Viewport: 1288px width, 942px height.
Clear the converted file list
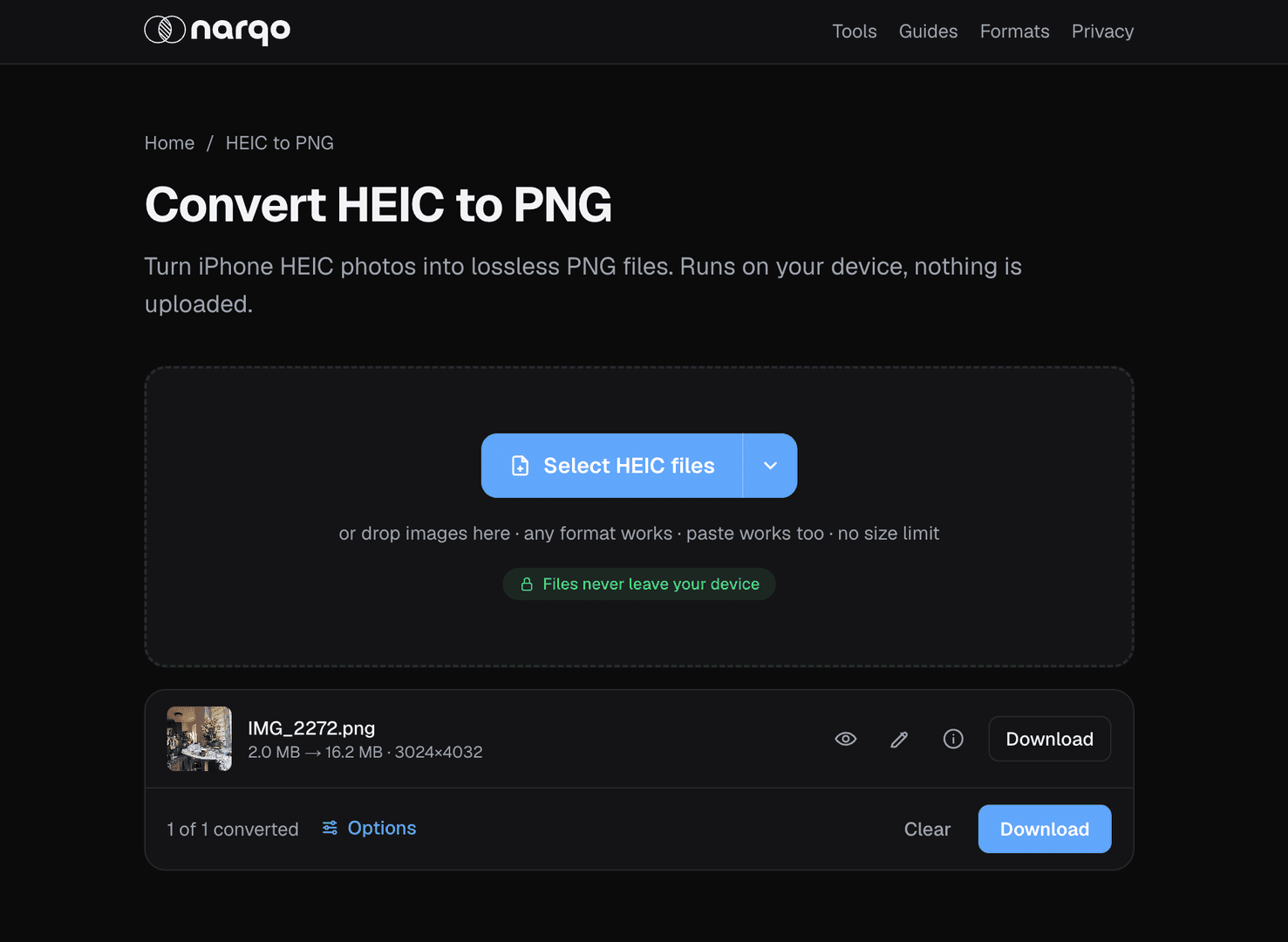click(927, 829)
